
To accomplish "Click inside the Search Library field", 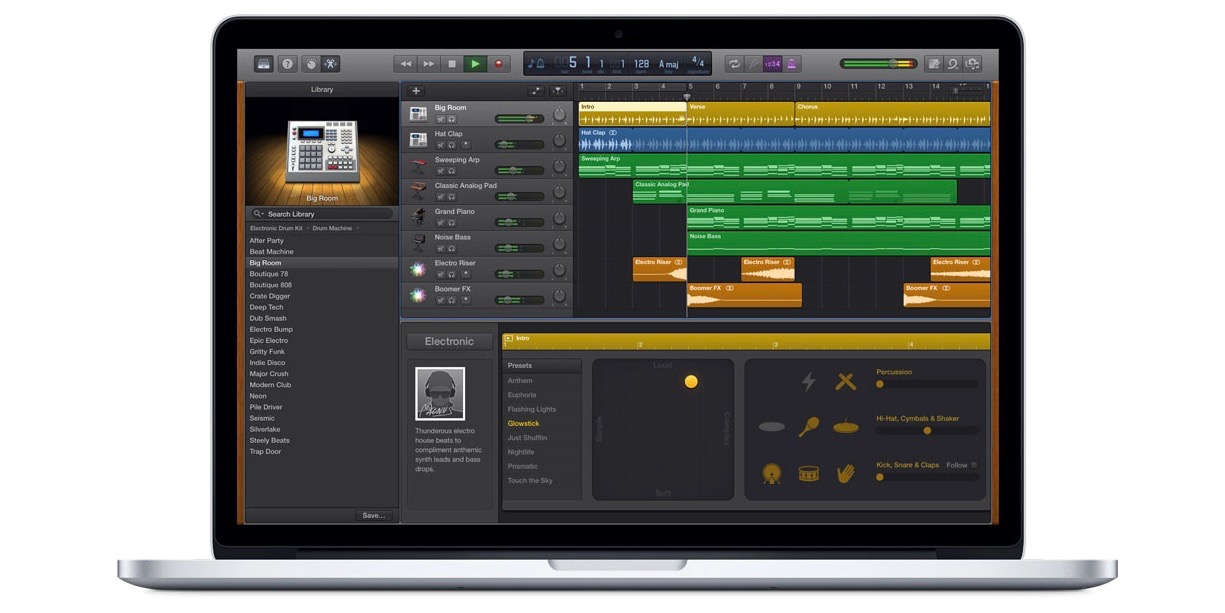I will (320, 213).
